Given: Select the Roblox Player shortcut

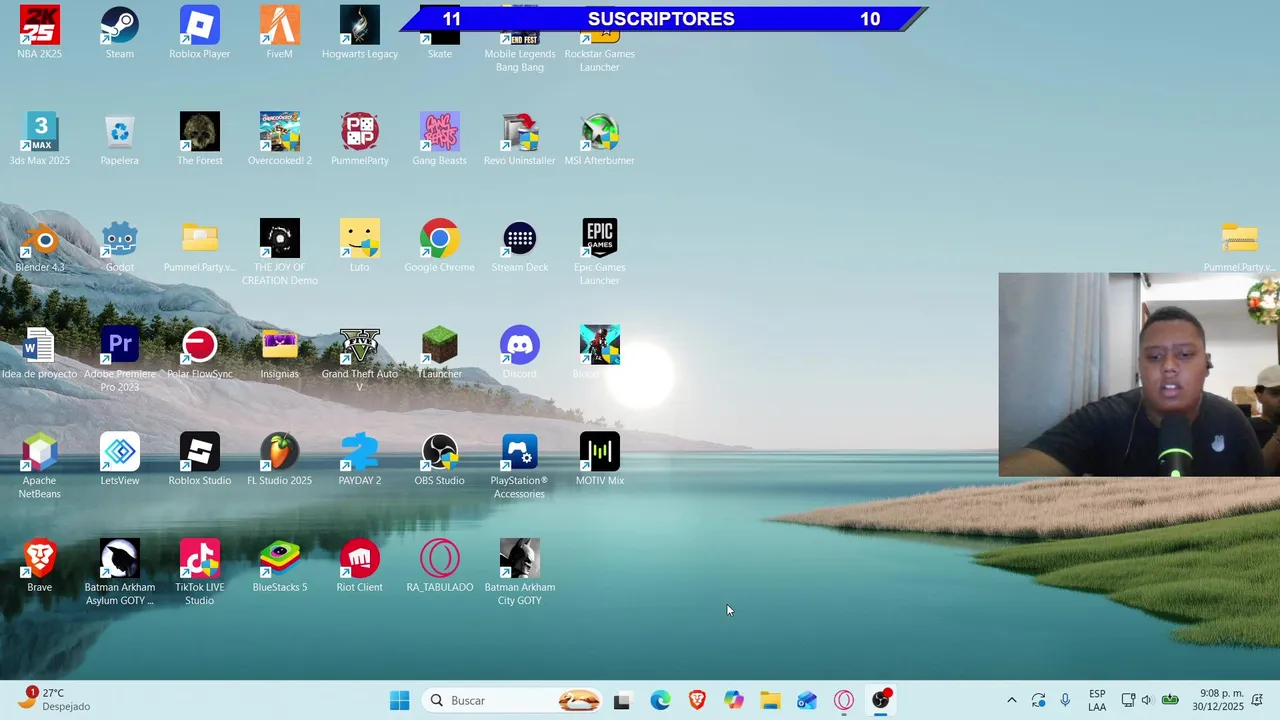Looking at the screenshot, I should point(200,26).
